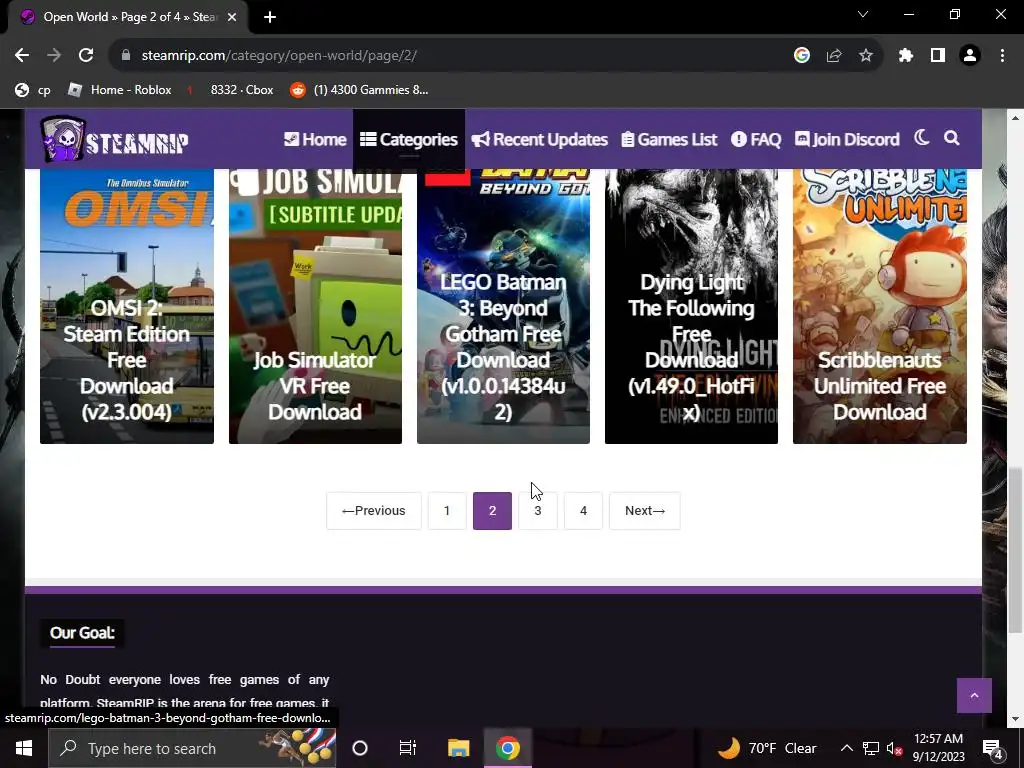Click page vertical scrollbar thumb
This screenshot has width=1024, height=768.
1015,551
